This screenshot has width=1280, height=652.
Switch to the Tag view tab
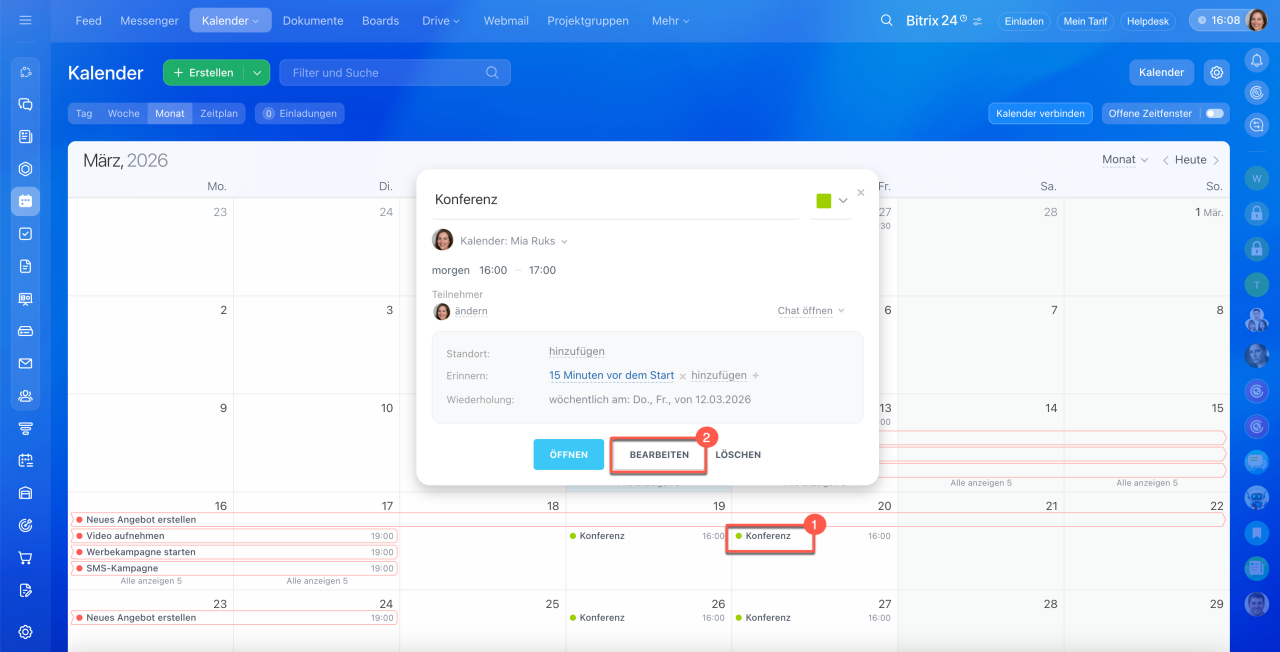pos(84,113)
